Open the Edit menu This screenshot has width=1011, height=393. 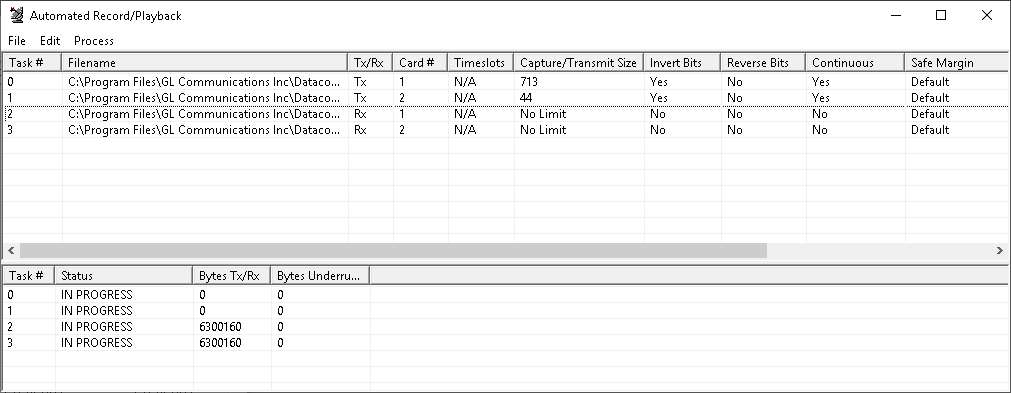click(x=50, y=41)
